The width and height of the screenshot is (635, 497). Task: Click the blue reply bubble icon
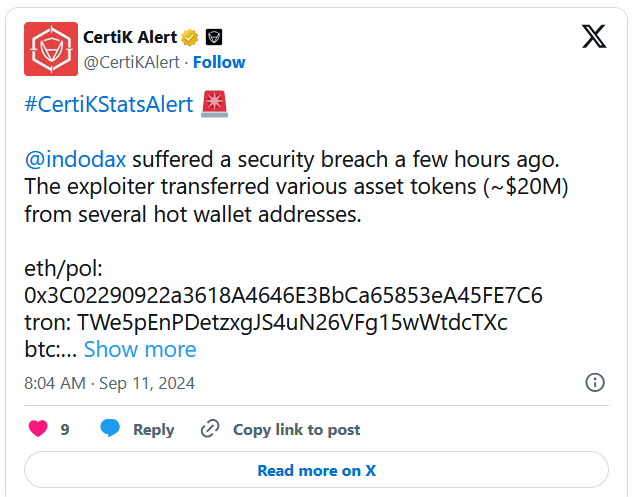click(110, 429)
